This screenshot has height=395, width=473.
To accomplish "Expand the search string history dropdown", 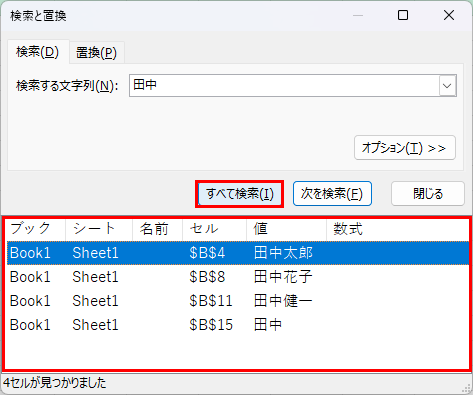I will (x=447, y=86).
